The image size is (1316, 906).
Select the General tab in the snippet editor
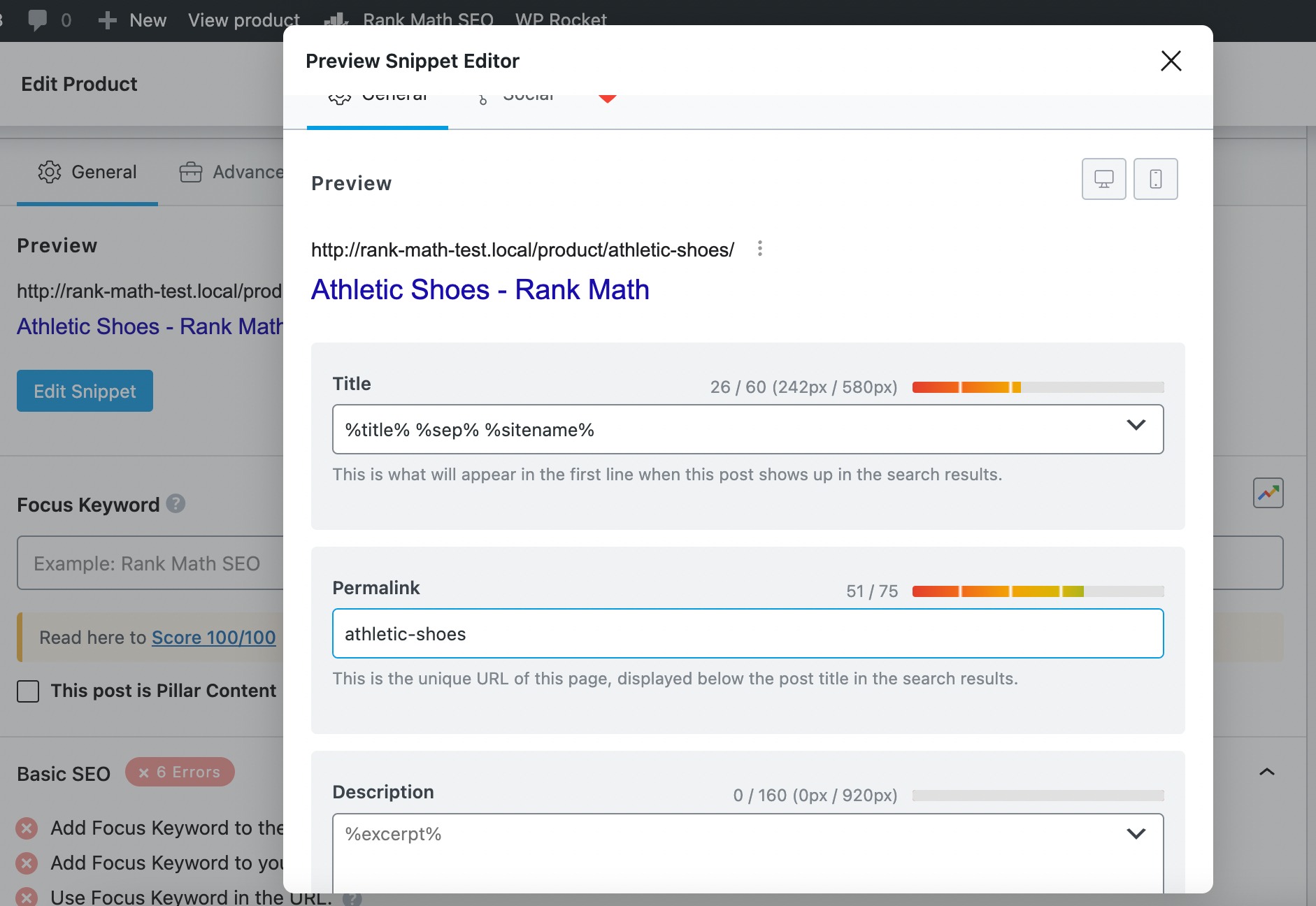point(378,110)
